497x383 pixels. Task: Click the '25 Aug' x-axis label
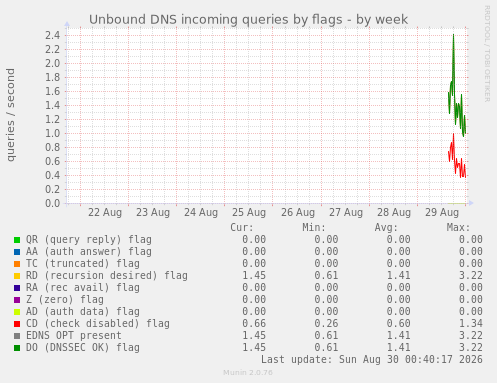[249, 212]
